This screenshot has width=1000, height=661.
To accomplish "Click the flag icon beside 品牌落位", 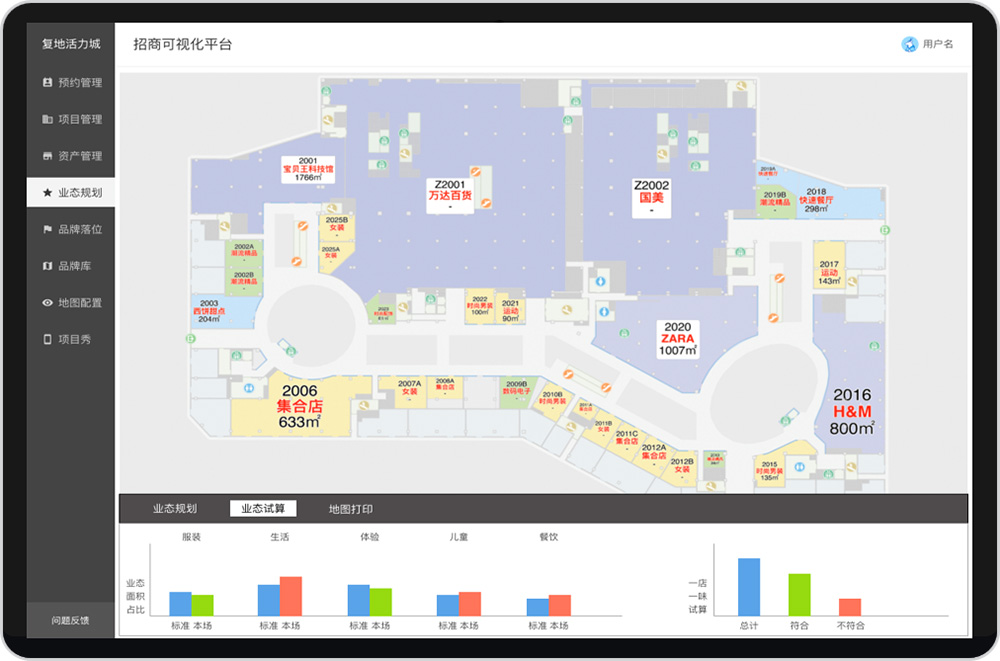I will click(47, 230).
